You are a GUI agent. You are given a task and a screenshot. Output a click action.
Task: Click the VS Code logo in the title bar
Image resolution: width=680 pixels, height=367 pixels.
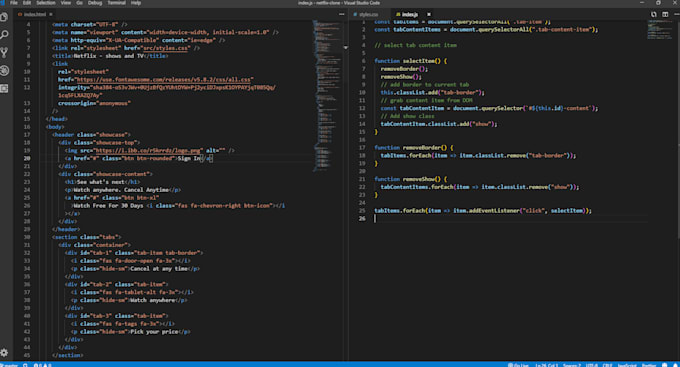(x=2, y=3)
